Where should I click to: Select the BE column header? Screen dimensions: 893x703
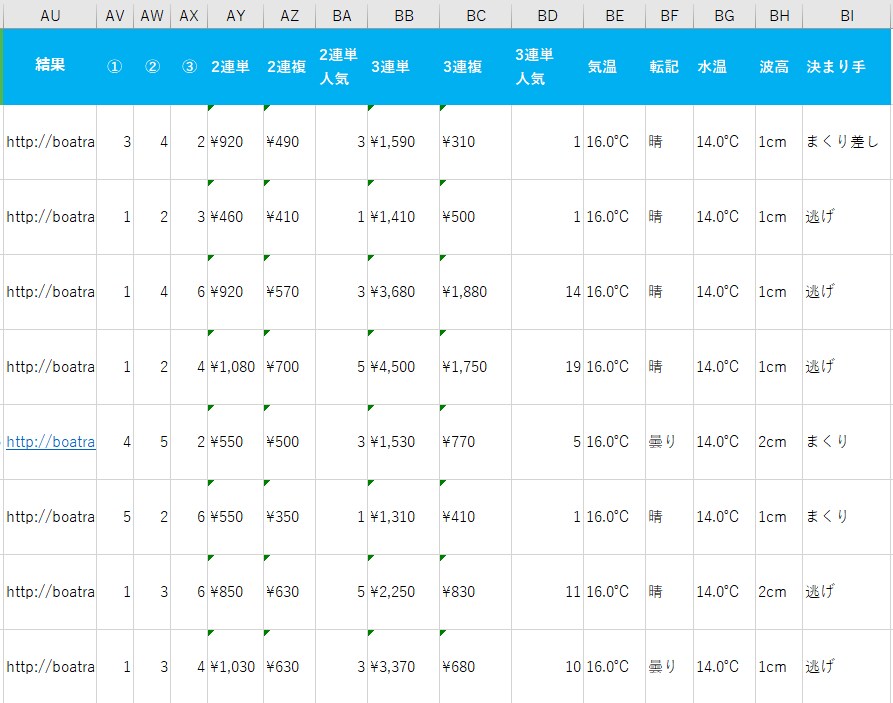tap(615, 15)
